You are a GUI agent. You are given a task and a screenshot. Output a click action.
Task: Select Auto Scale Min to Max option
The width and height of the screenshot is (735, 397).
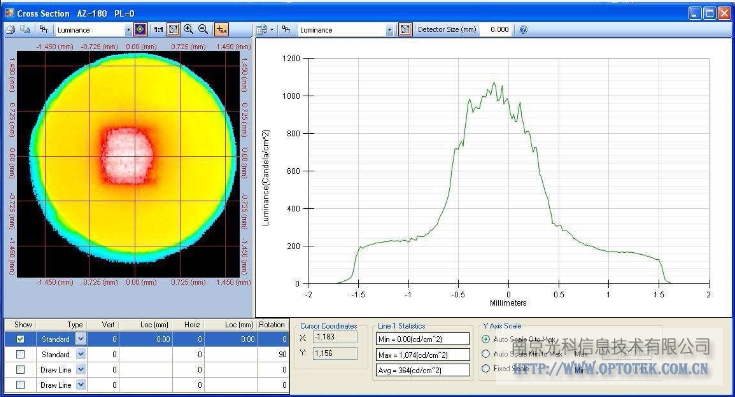tap(486, 354)
